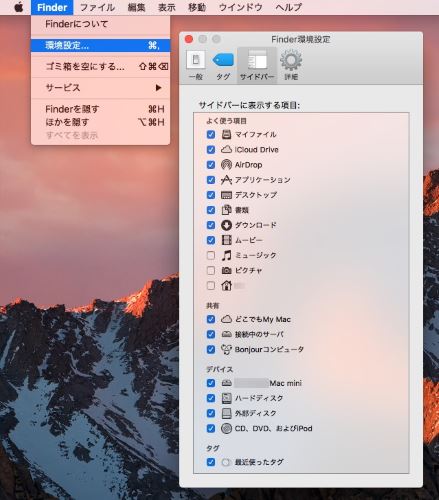439x500 pixels.
Task: Click the ミュージック note icon
Action: [x=226, y=255]
